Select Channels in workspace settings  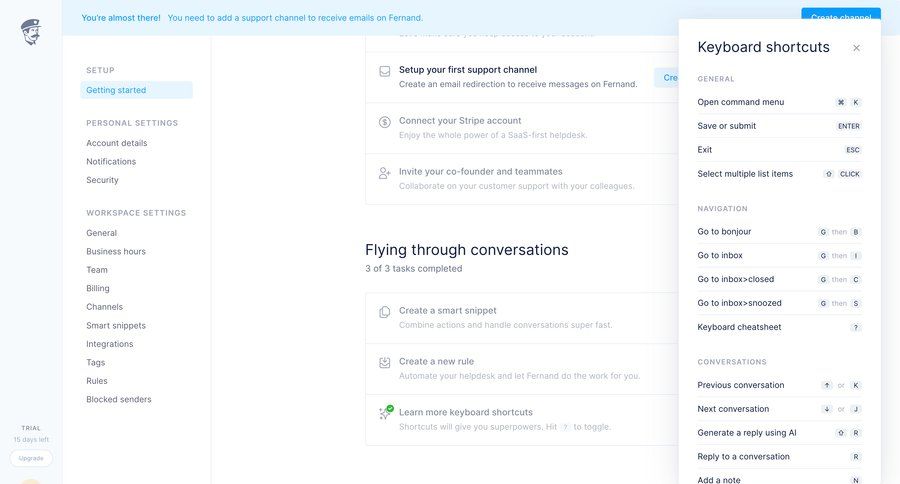[x=105, y=307]
